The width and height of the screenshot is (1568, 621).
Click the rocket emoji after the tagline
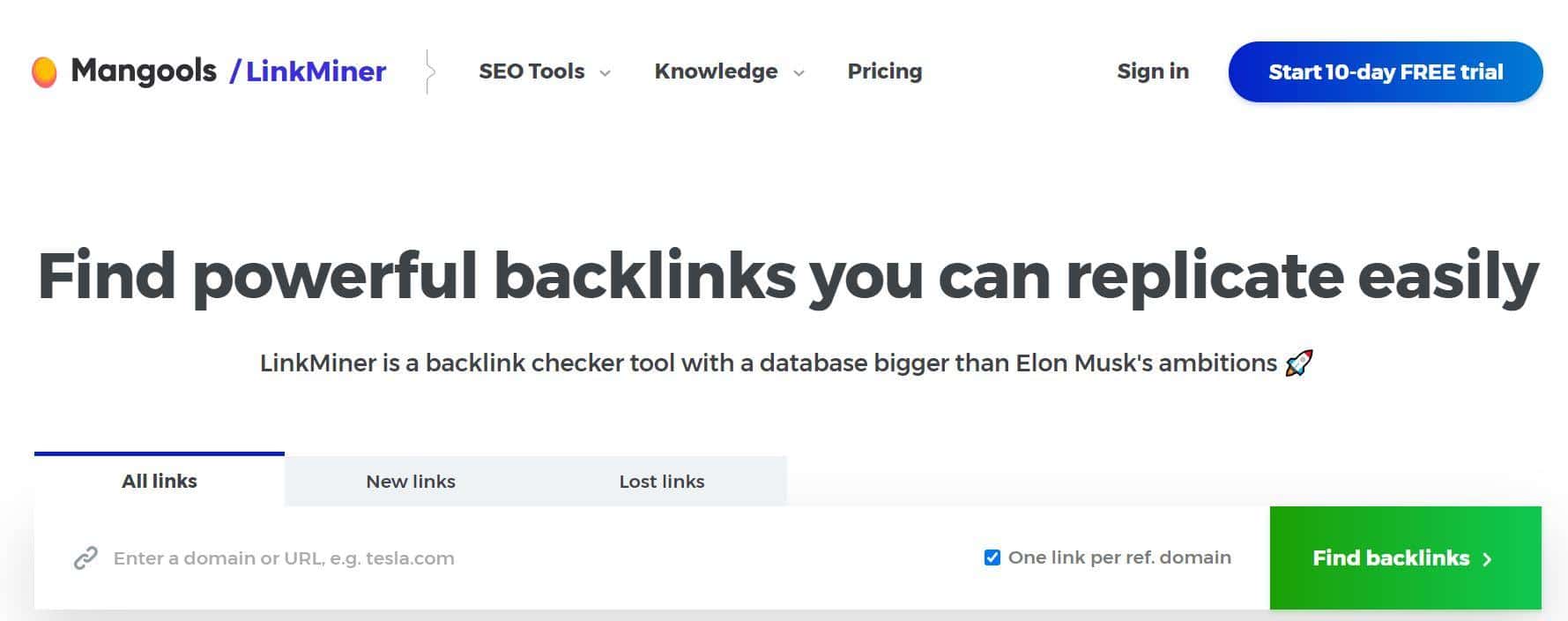(1299, 363)
